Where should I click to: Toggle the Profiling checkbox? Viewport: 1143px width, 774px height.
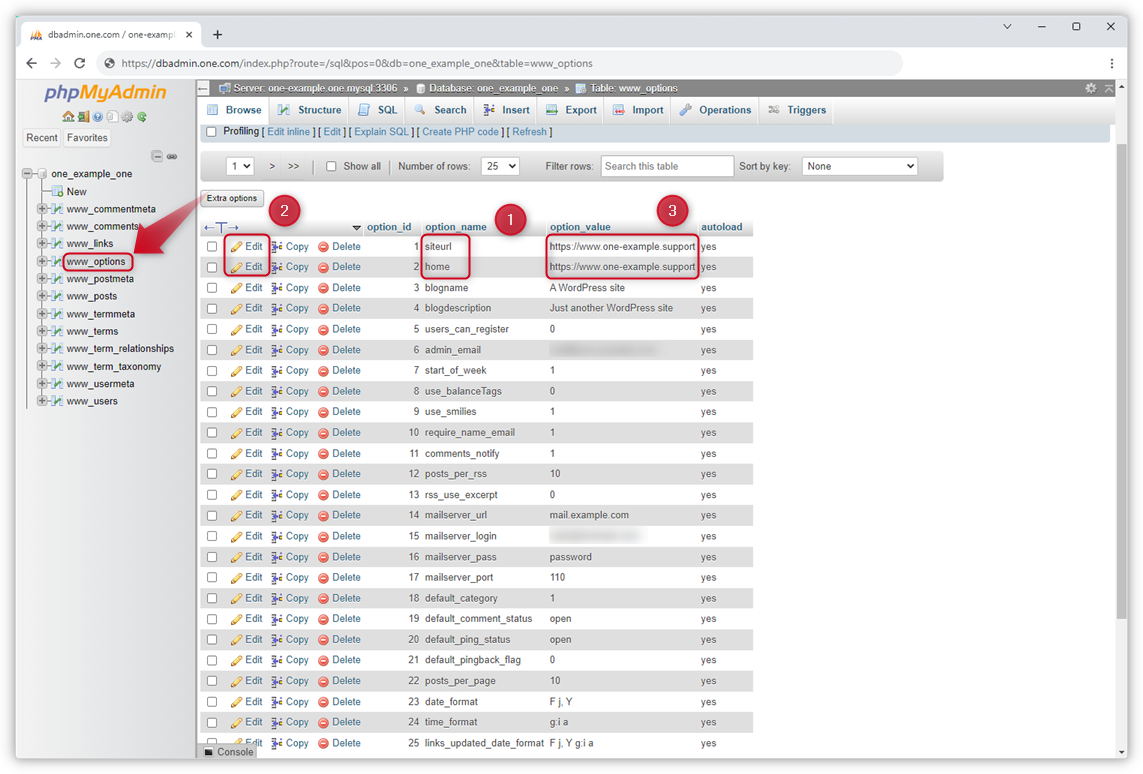211,132
